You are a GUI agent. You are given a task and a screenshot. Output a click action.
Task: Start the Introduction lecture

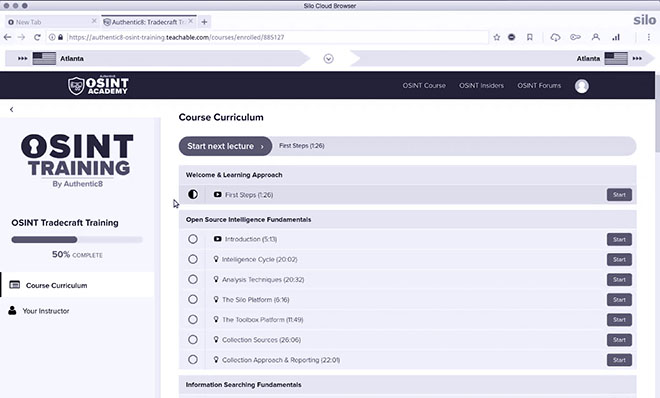(x=619, y=239)
